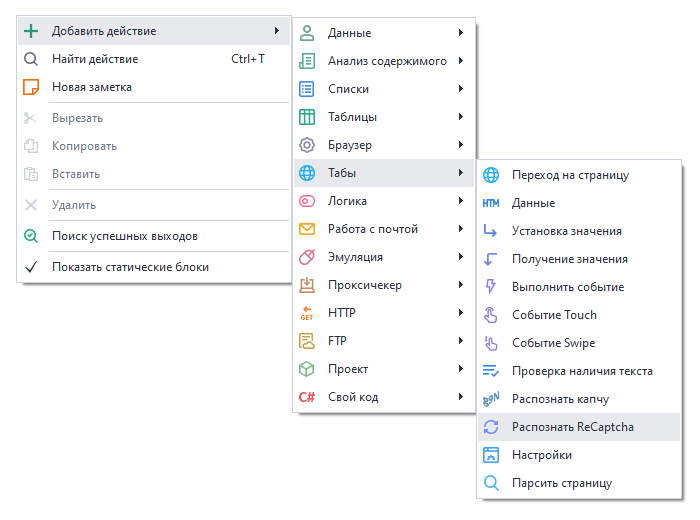Click the C# icon for Свой код
This screenshot has width=700, height=520.
click(307, 397)
